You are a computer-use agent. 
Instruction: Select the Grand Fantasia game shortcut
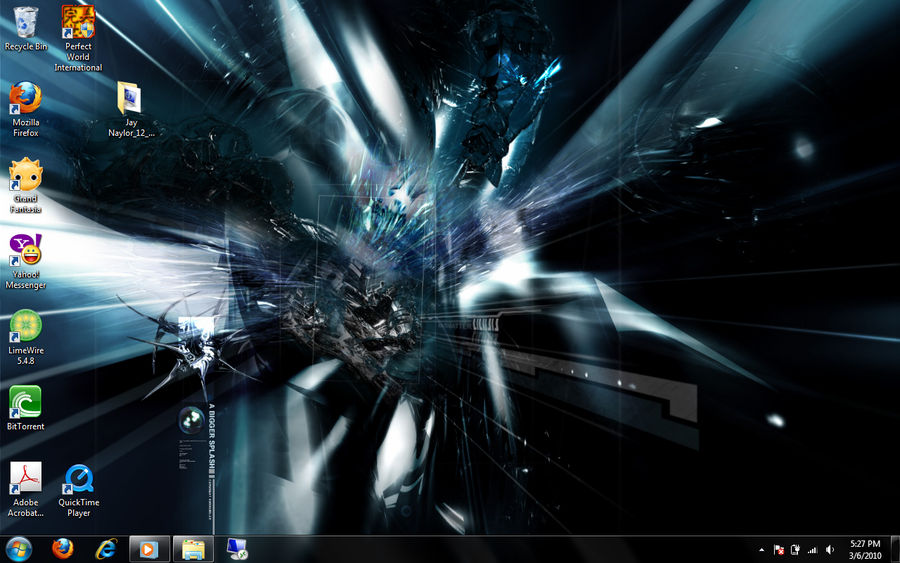point(25,185)
